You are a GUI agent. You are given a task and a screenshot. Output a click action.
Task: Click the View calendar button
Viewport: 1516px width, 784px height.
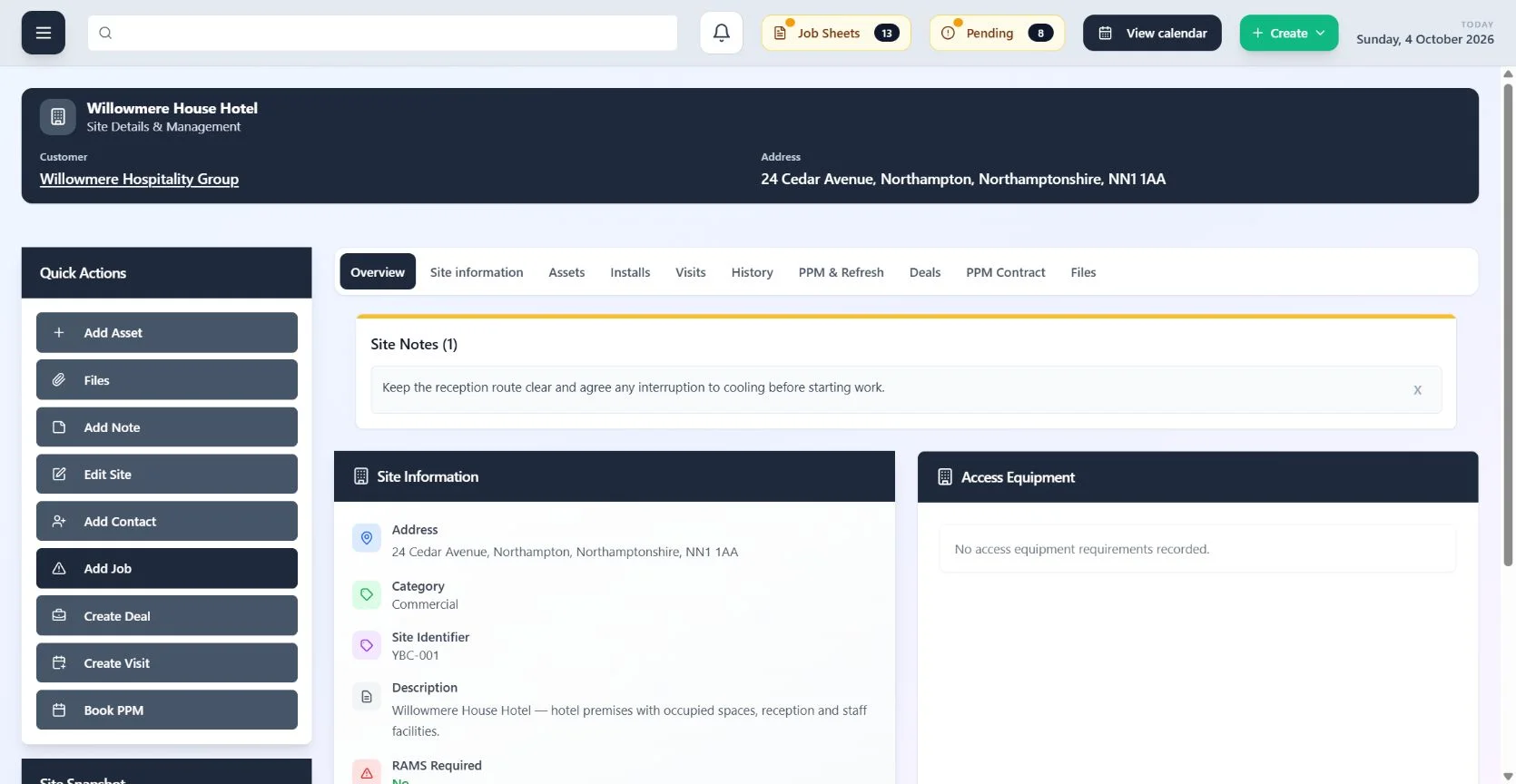[1152, 33]
